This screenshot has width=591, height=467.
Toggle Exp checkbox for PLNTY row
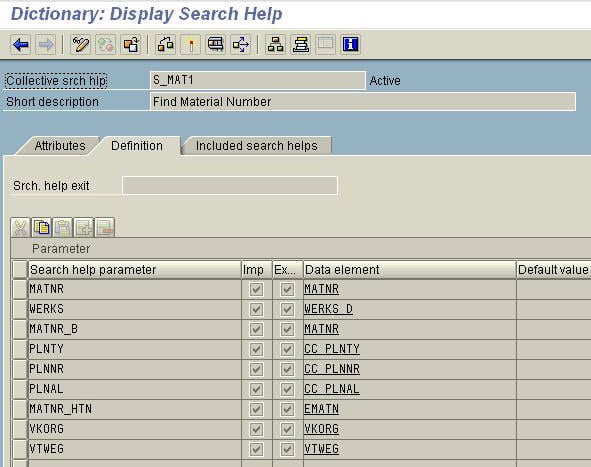287,349
